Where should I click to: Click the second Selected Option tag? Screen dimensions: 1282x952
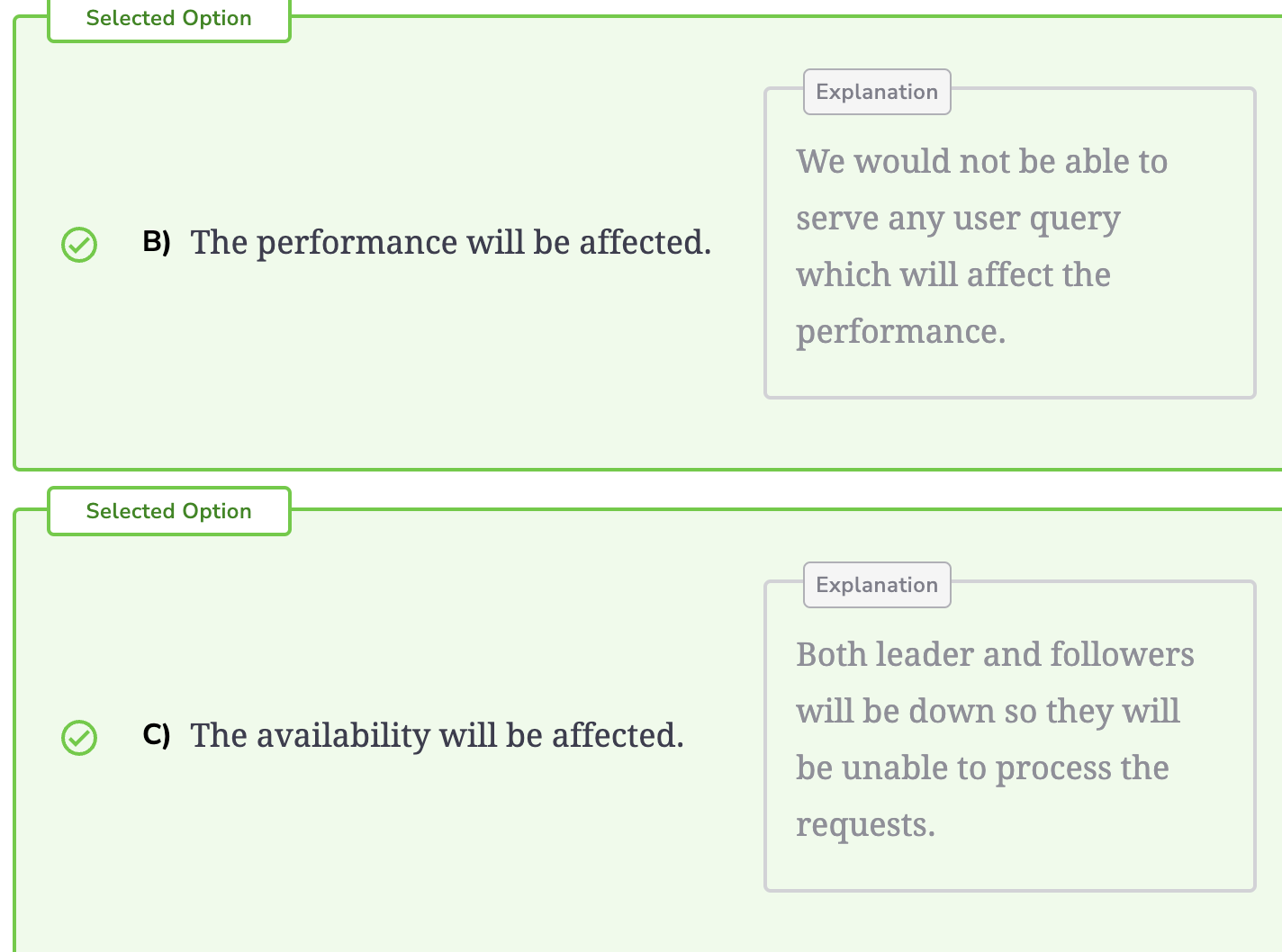tap(169, 511)
